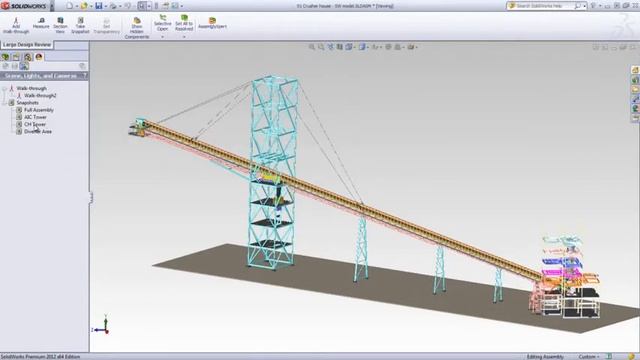640x360 pixels.
Task: Activate the Section View command
Action: pyautogui.click(x=60, y=25)
